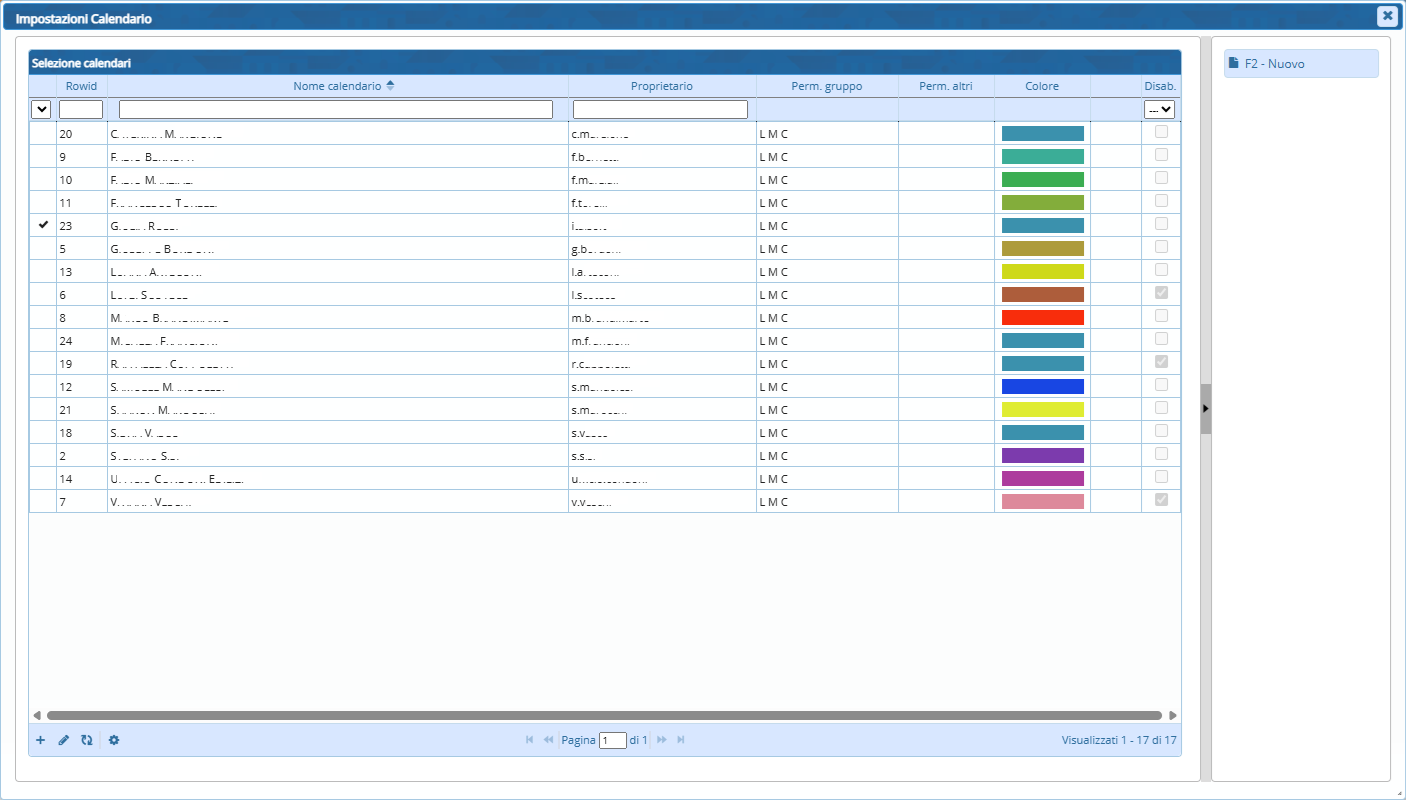Toggle the Disab. checkbox for rowid 6
The height and width of the screenshot is (800, 1406).
(1161, 293)
